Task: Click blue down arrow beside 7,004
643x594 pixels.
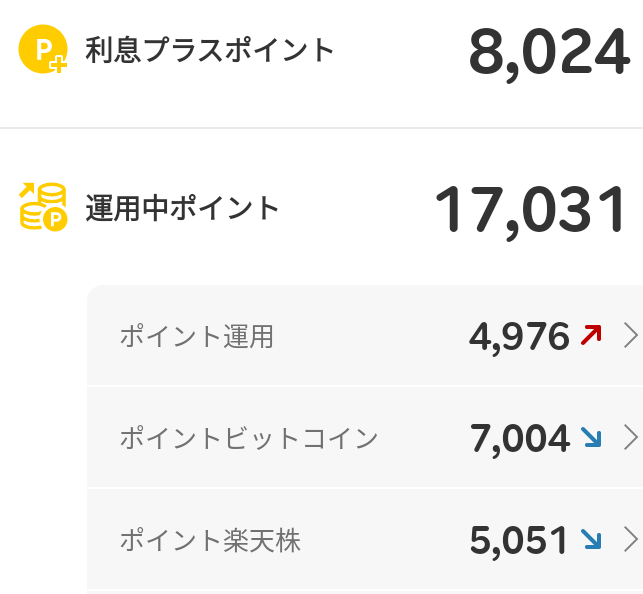Action: coord(591,438)
